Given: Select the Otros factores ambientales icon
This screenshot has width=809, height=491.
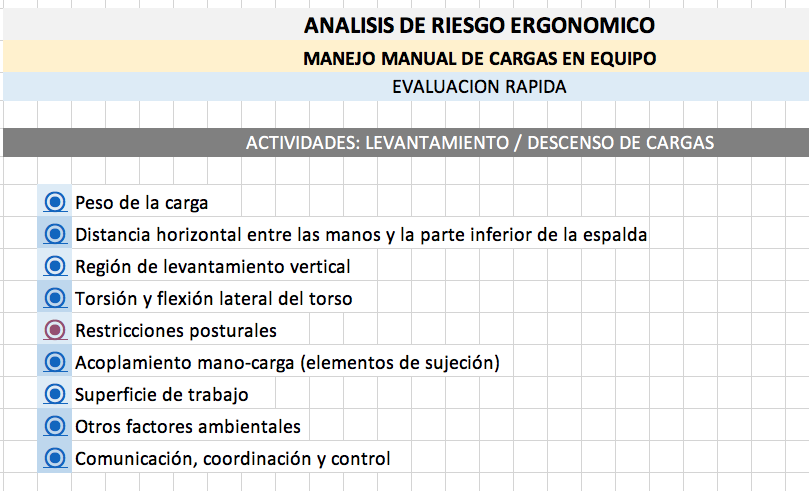Looking at the screenshot, I should click(55, 425).
